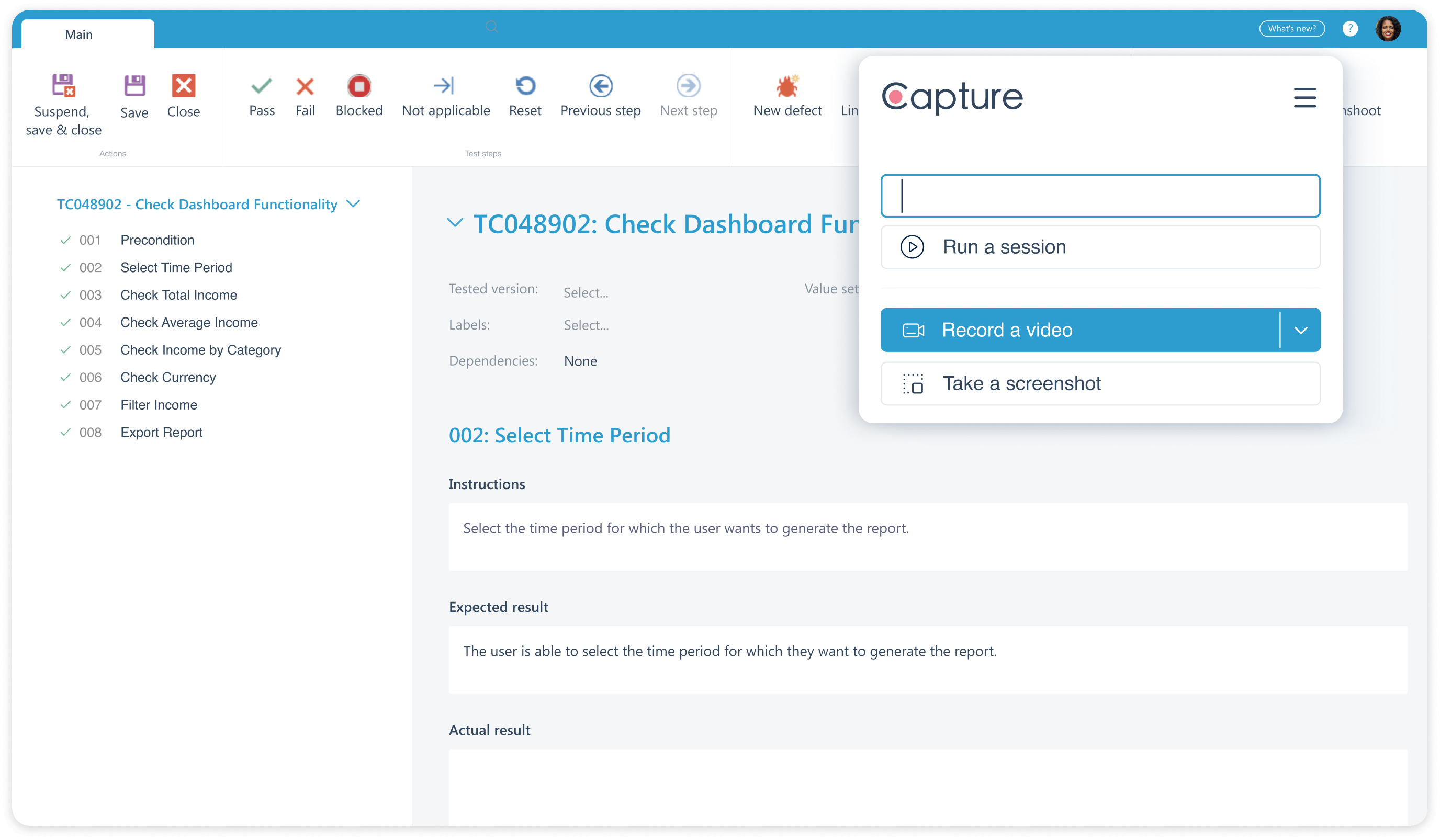Advance to the Next step
Image resolution: width=1440 pixels, height=840 pixels.
688,95
